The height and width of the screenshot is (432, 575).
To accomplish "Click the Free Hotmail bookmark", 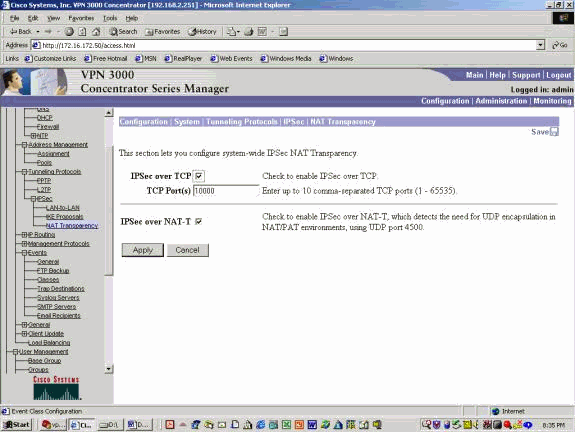I will (106, 59).
